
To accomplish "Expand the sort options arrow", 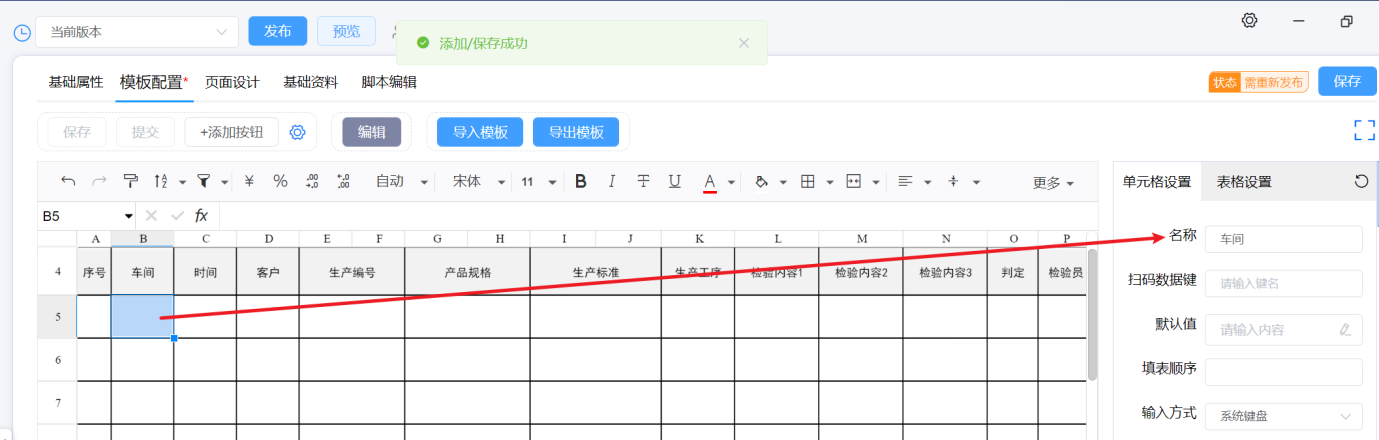I will pyautogui.click(x=183, y=182).
